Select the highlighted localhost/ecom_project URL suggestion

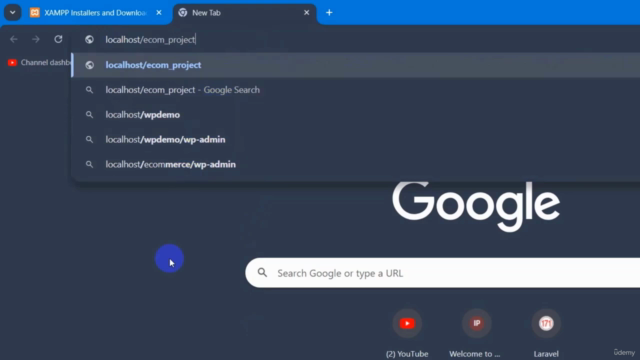356,65
